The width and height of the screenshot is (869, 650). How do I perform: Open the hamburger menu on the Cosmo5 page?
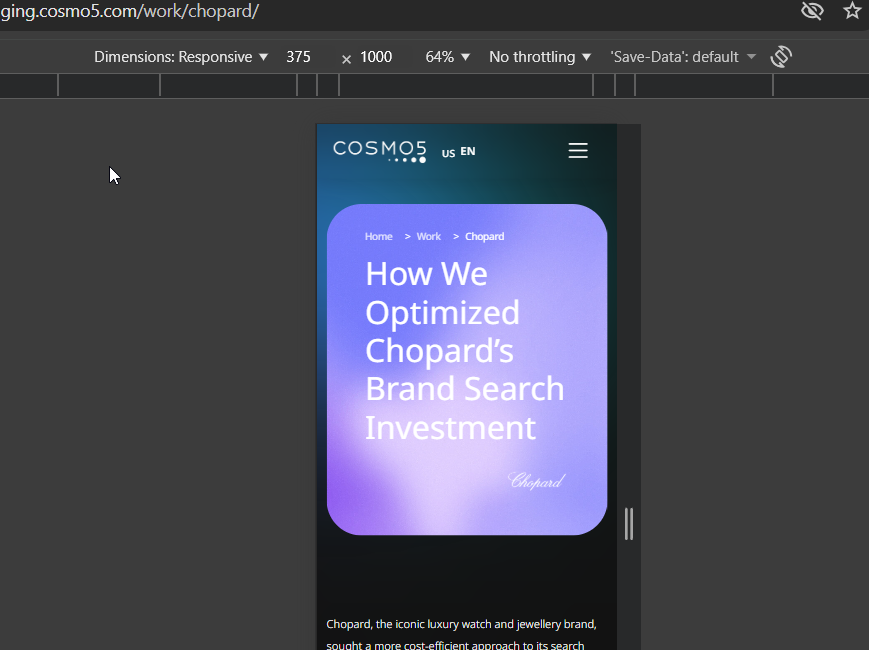pyautogui.click(x=578, y=150)
